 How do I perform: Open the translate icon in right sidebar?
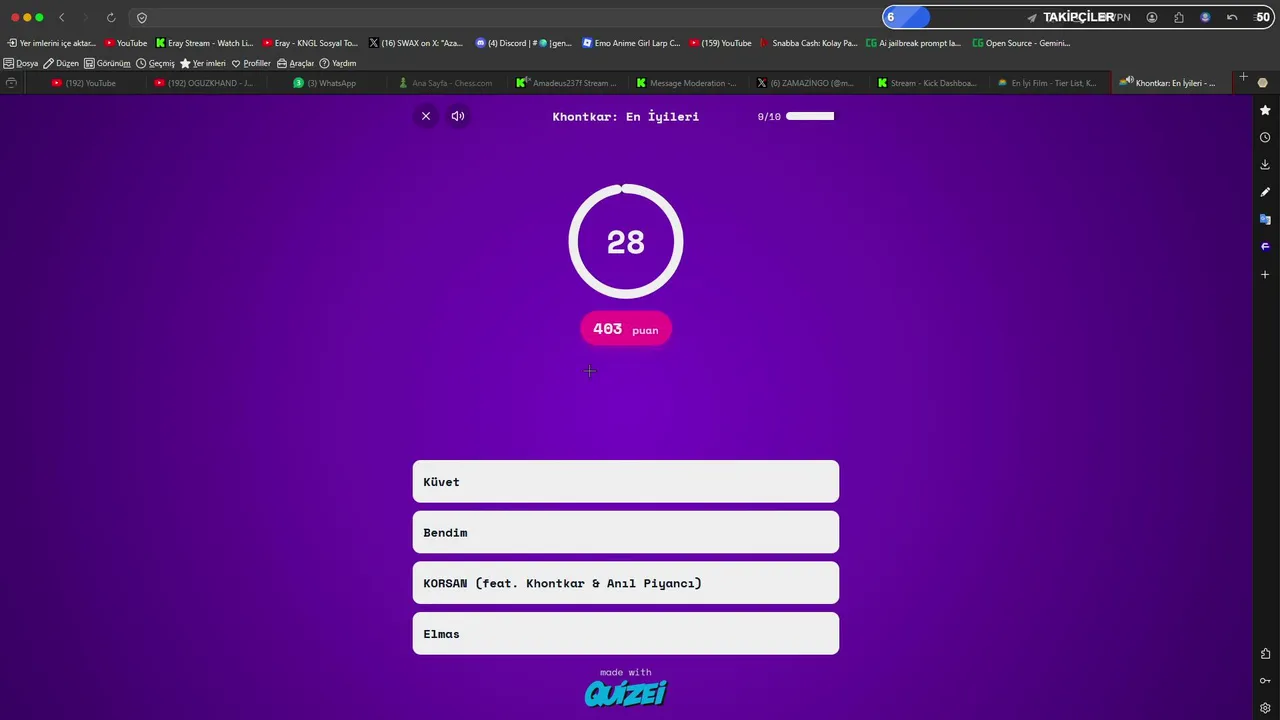click(1265, 219)
